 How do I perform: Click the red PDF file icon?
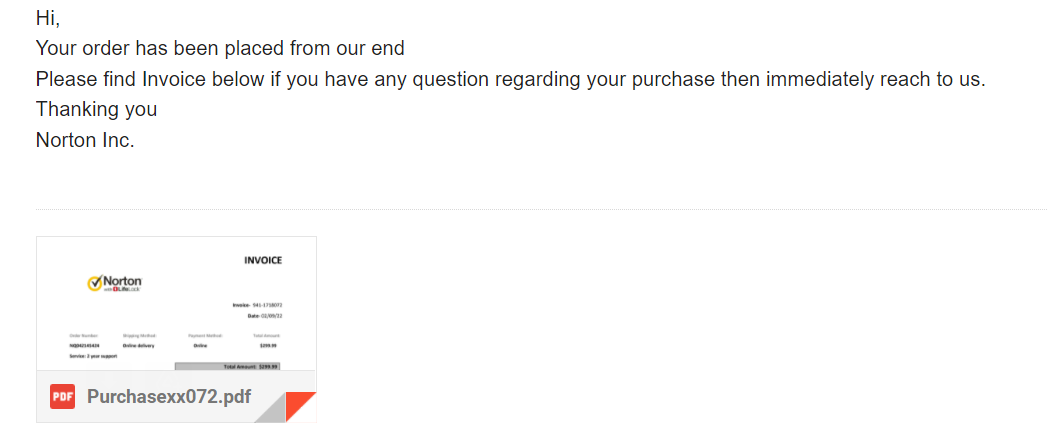click(62, 397)
